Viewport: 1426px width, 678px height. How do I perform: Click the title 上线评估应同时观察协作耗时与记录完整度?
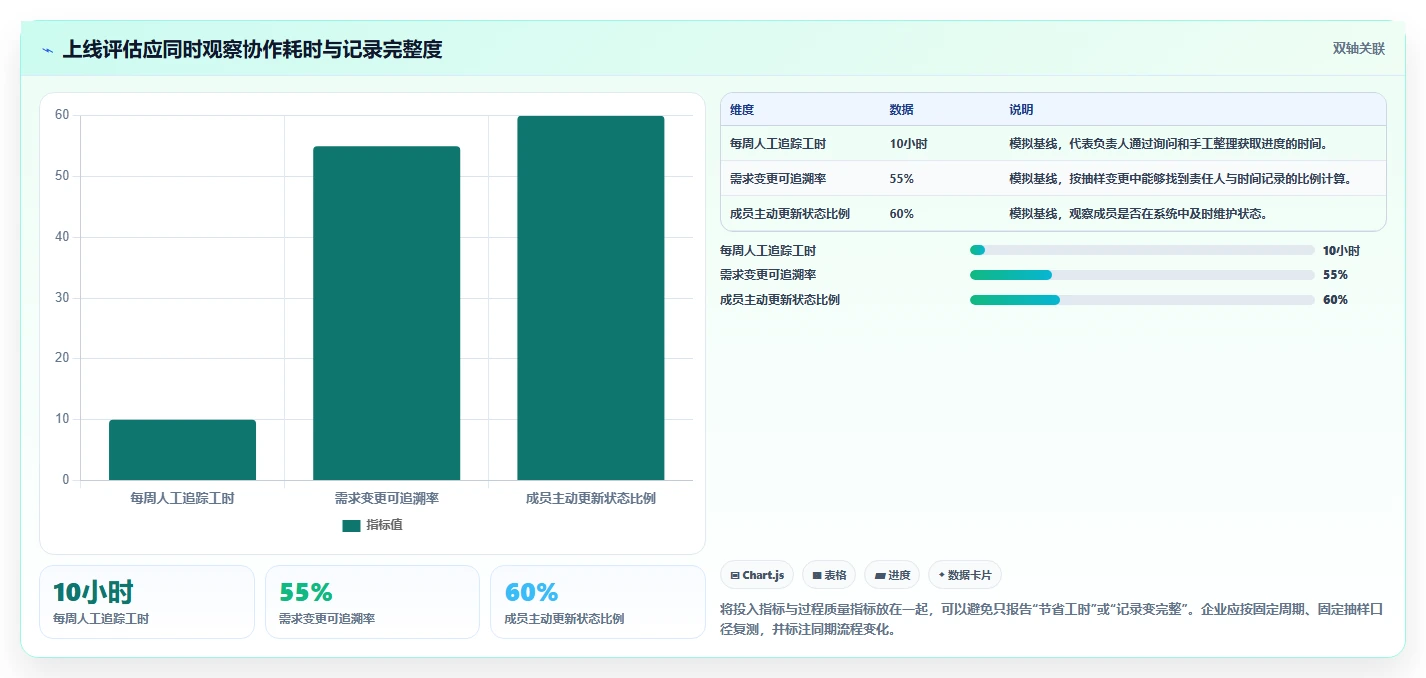coord(252,49)
